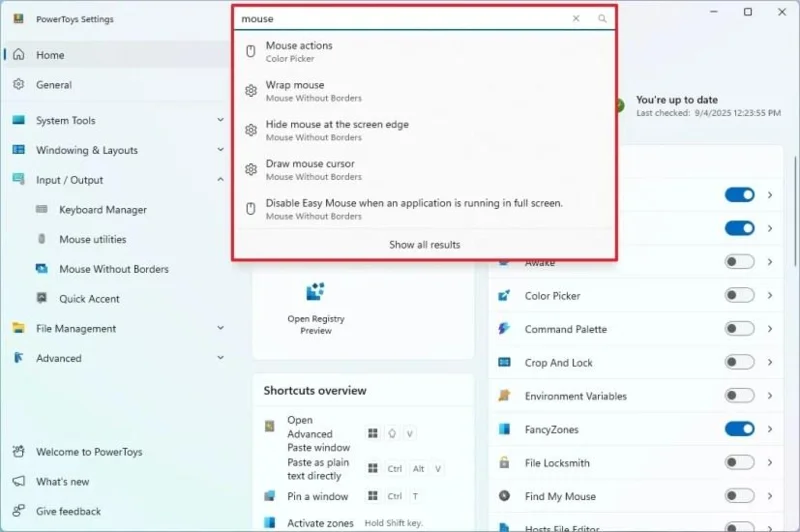Image resolution: width=800 pixels, height=532 pixels.
Task: Click the Find My Mouse module icon
Action: [x=504, y=496]
